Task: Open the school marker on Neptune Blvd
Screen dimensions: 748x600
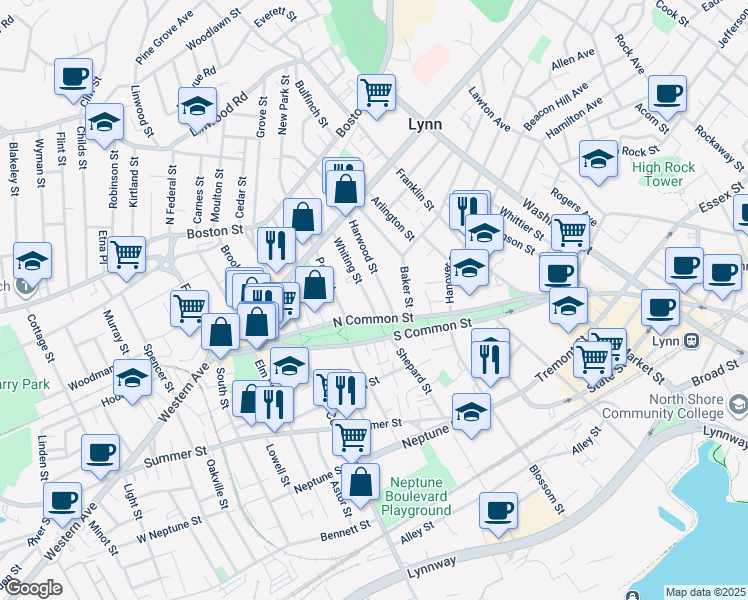Action: click(x=471, y=413)
